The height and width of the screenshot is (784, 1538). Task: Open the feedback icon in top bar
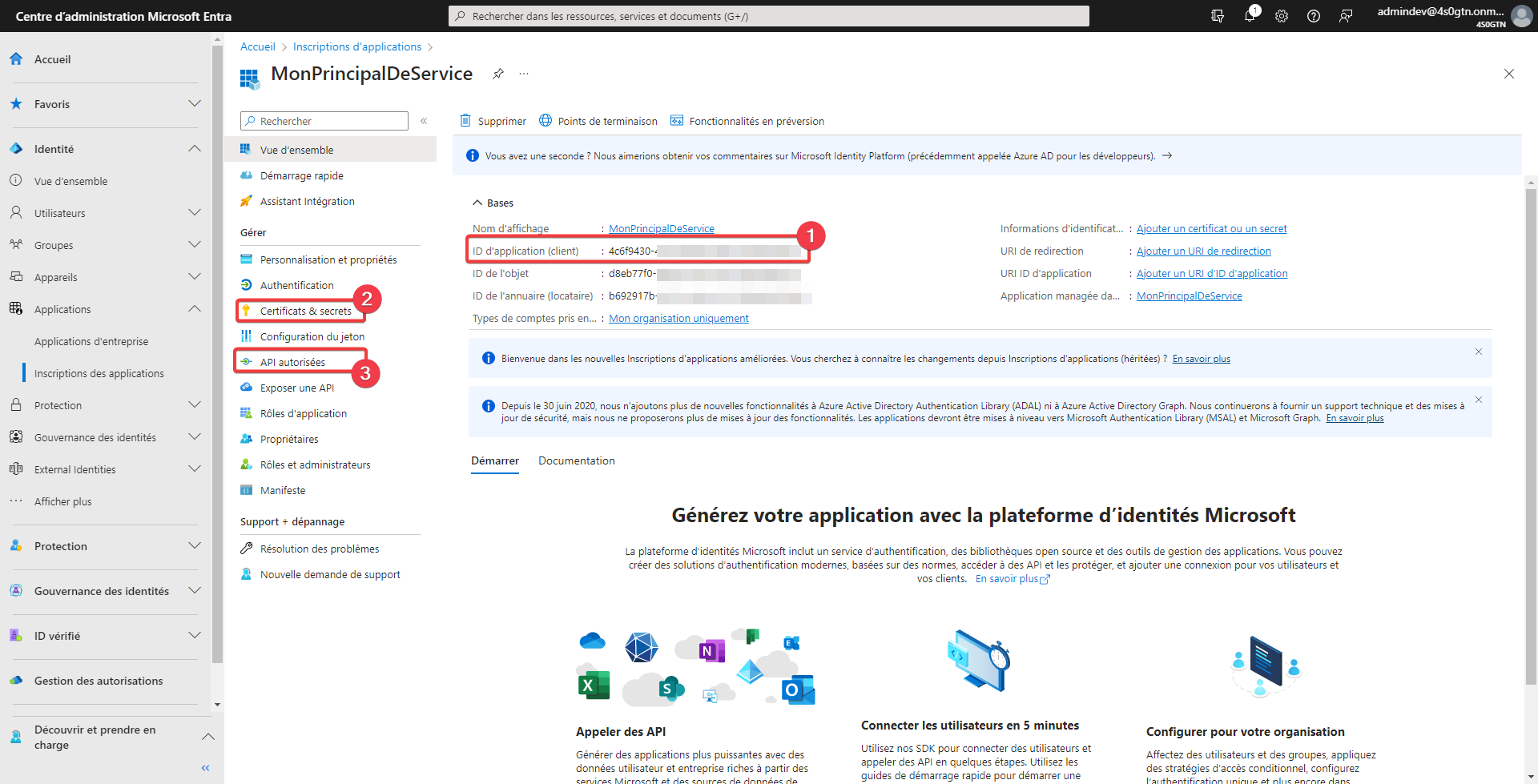tap(1346, 16)
